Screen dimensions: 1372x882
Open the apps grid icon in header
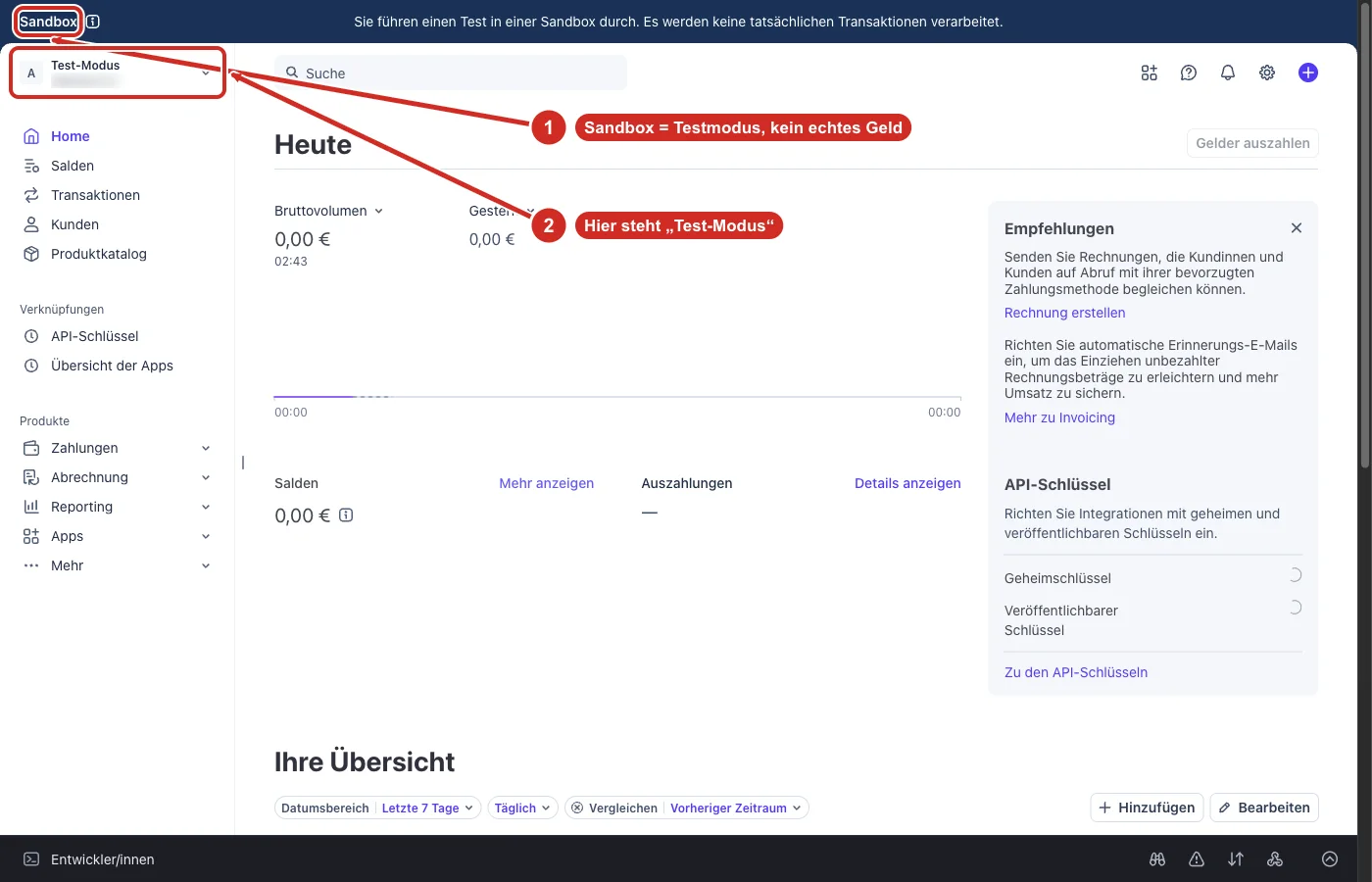click(1150, 73)
